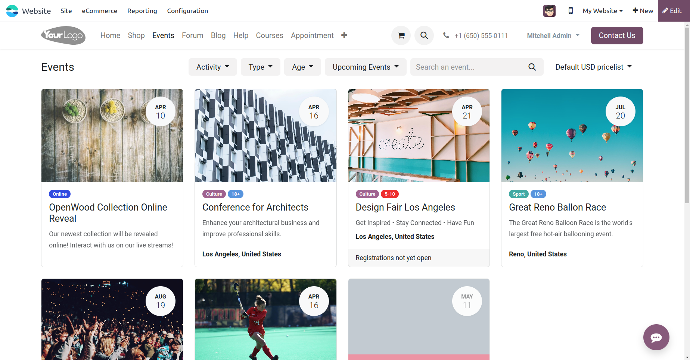
Task: Click the Contact Us button
Action: [x=617, y=35]
